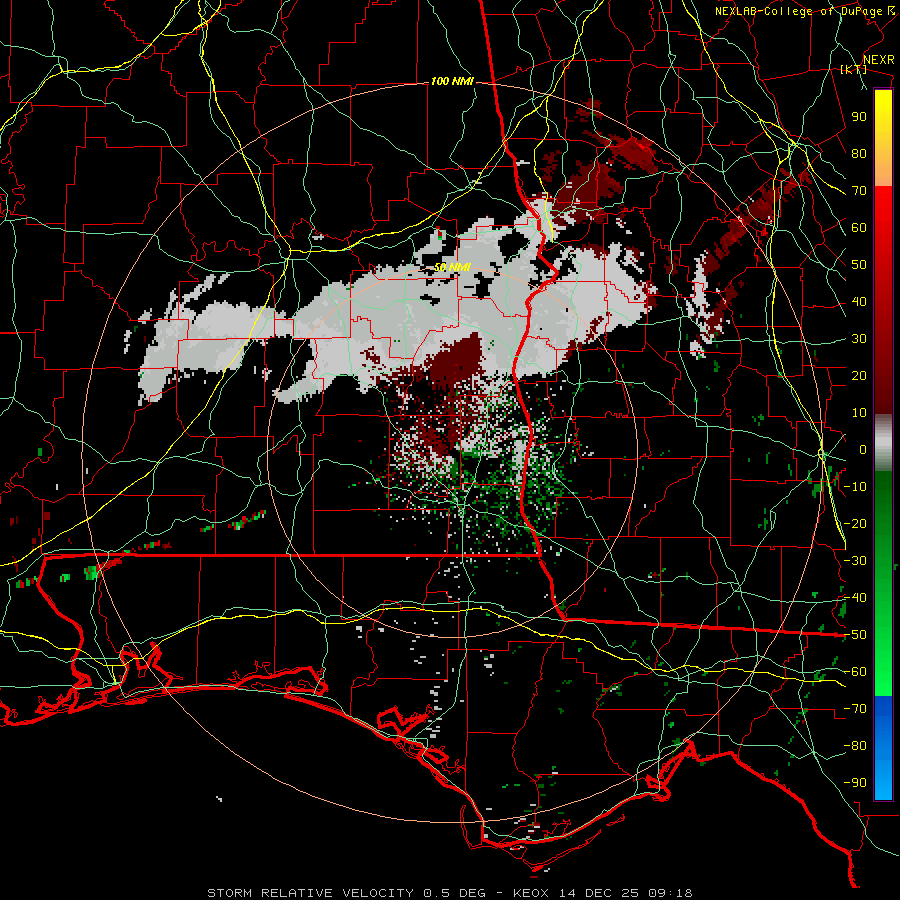
Task: Click the -60 value on velocity scale
Action: coord(855,672)
